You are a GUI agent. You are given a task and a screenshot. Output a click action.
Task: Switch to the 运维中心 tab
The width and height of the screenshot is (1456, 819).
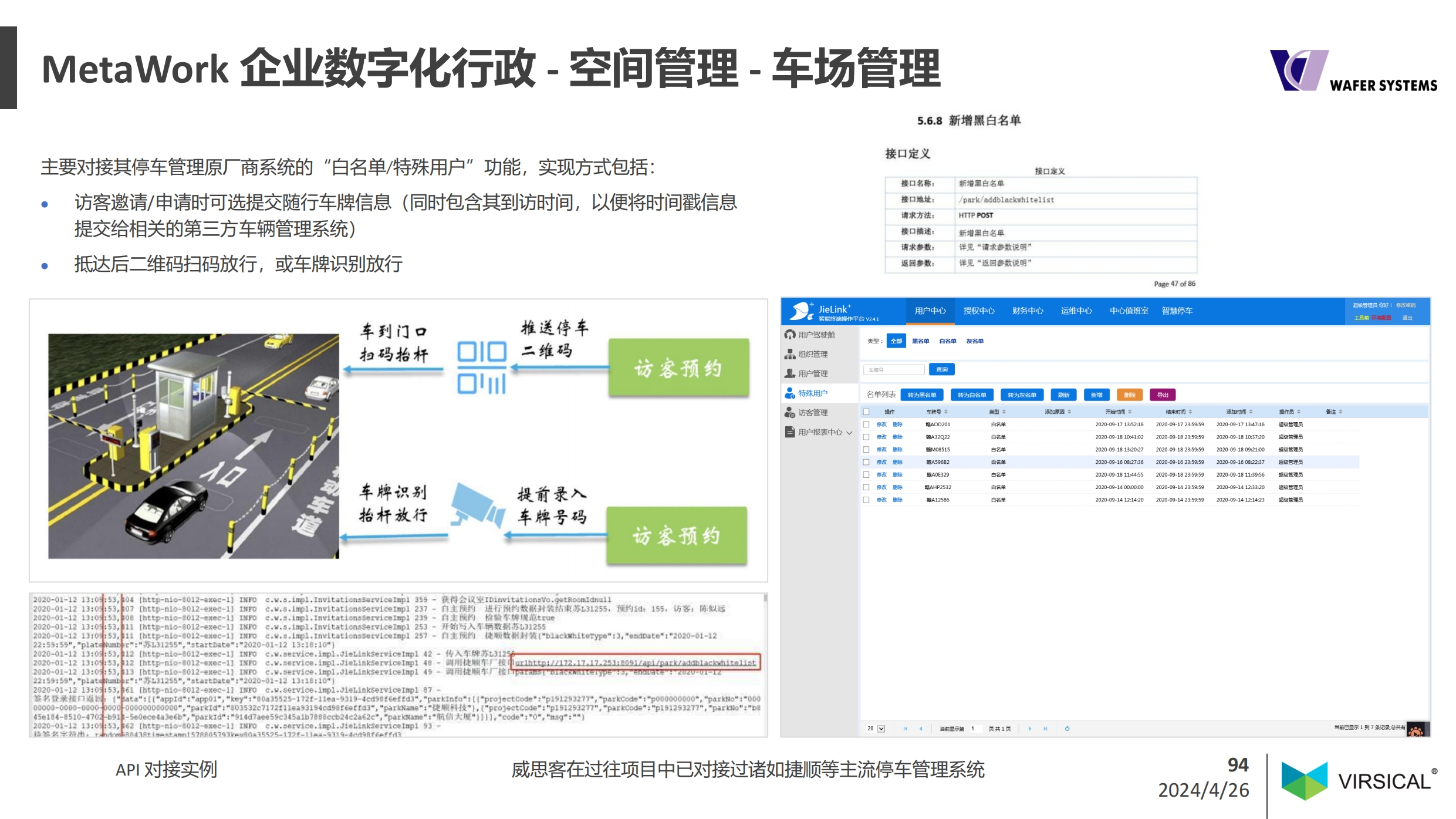1076,311
